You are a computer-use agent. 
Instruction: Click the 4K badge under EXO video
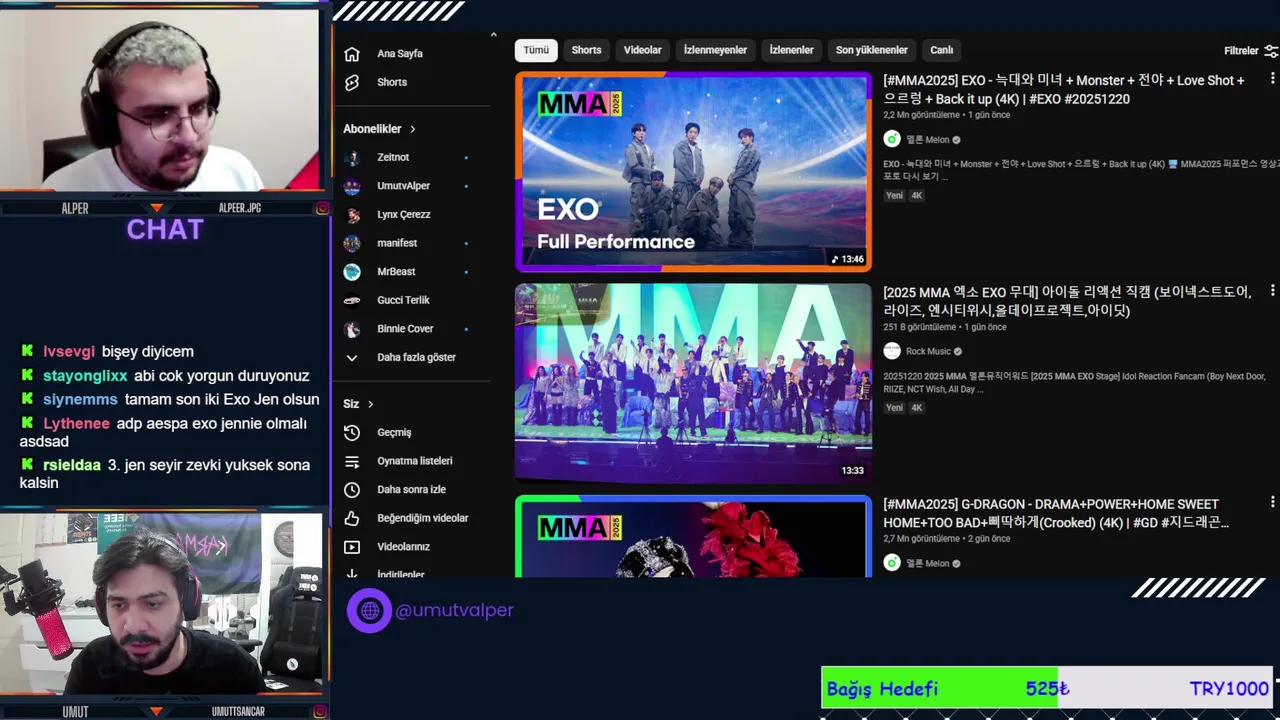click(916, 196)
